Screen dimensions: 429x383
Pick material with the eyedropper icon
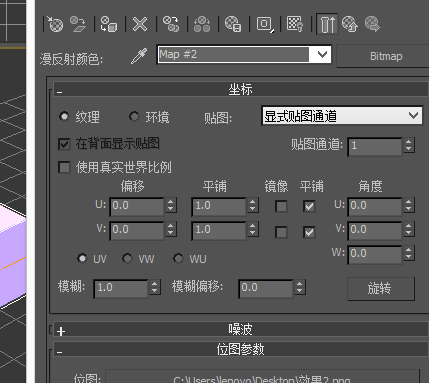pos(139,56)
